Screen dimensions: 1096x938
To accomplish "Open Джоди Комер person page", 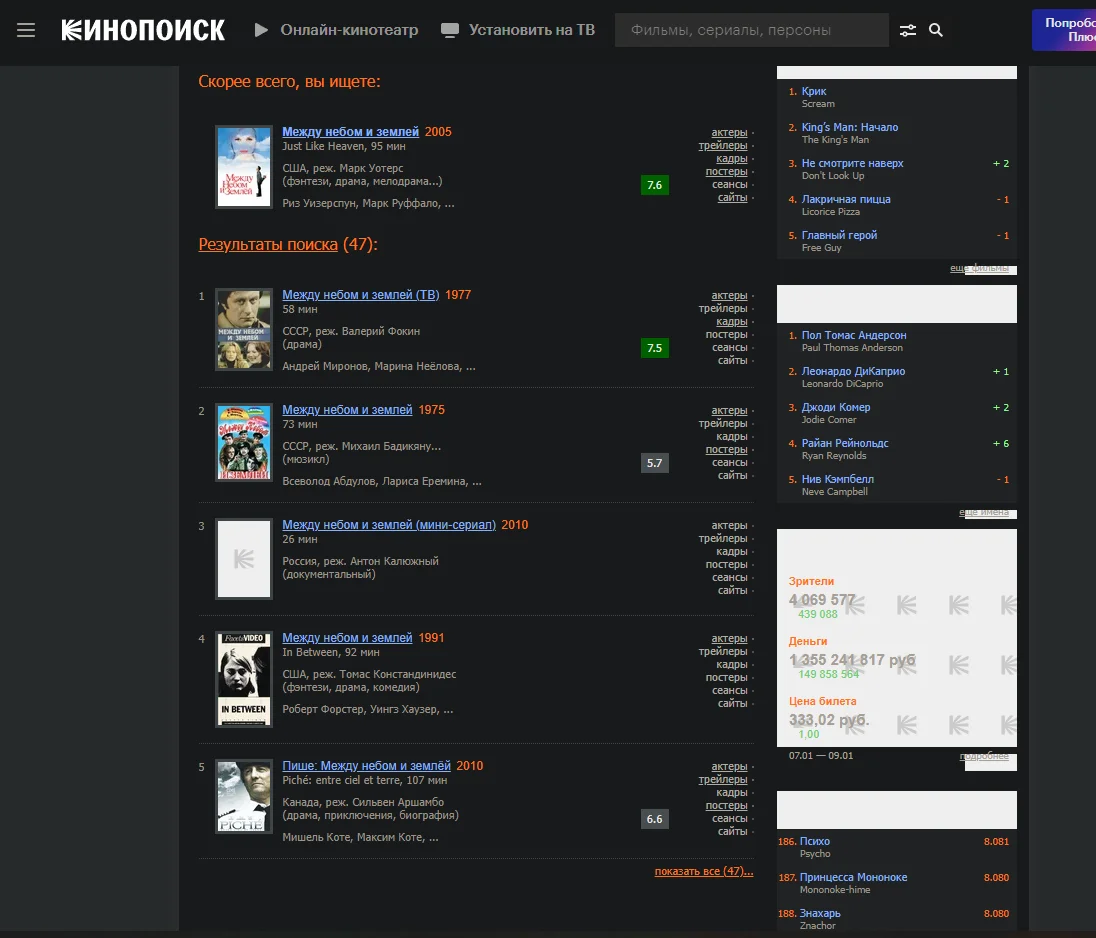I will [836, 407].
